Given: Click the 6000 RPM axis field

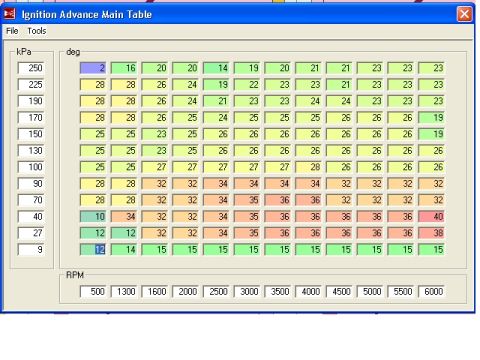Looking at the screenshot, I should pyautogui.click(x=431, y=292).
